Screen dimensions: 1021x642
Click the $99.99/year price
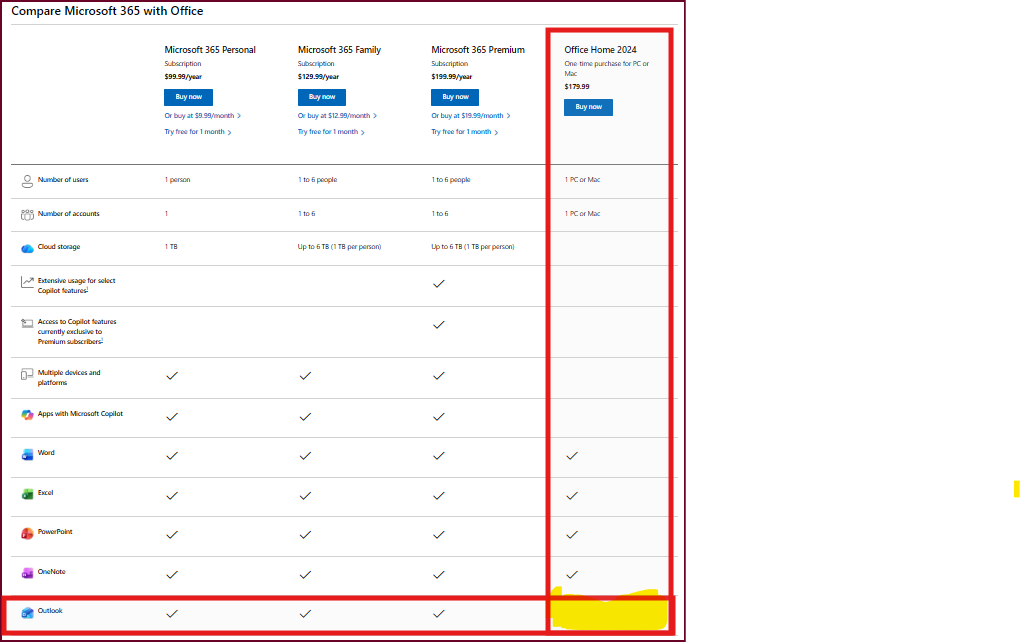tap(183, 77)
